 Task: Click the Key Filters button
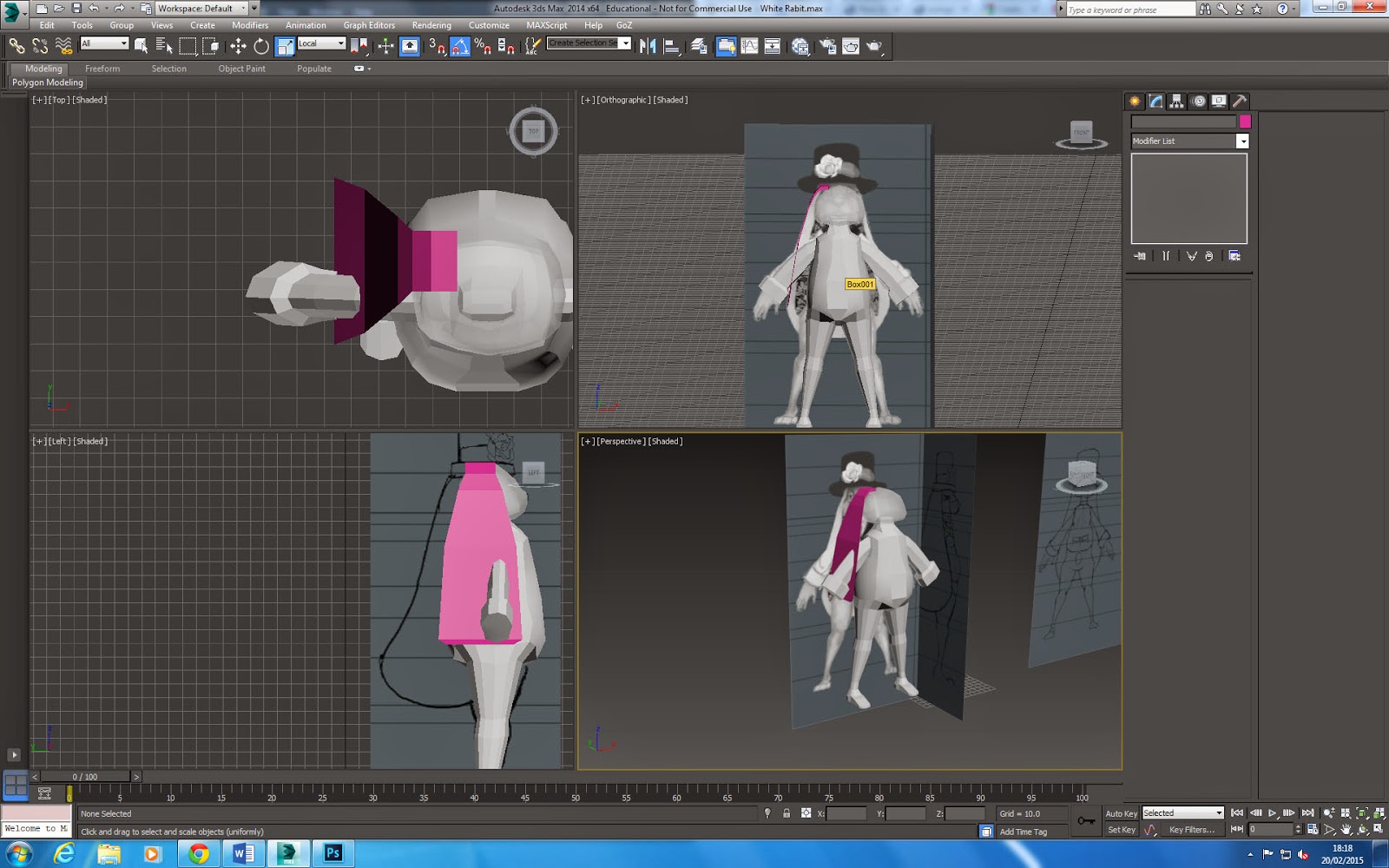tap(1191, 830)
